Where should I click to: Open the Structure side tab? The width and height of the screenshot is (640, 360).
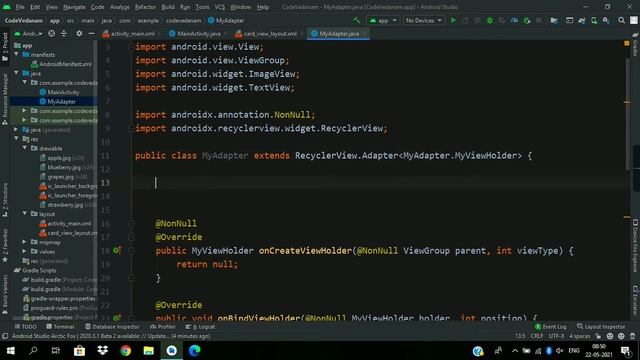(5, 200)
